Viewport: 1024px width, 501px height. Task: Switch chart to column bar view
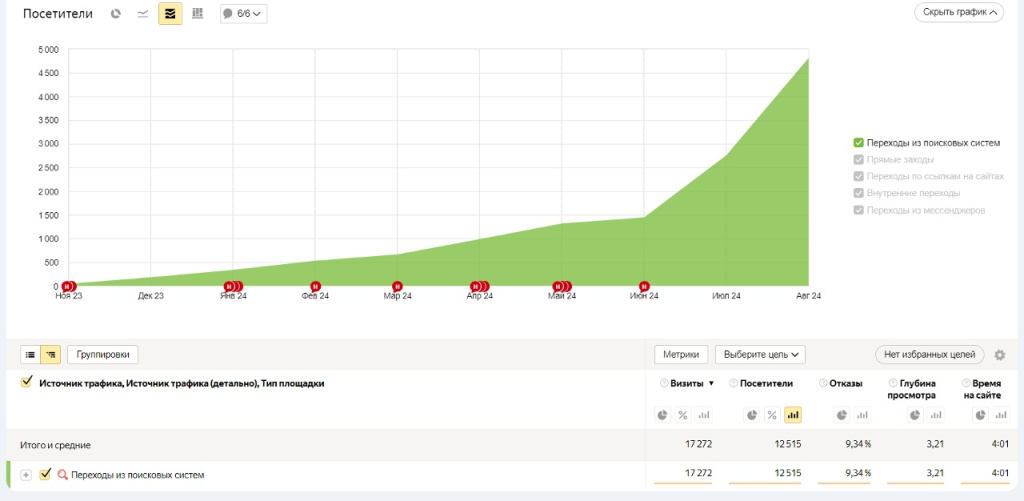tap(197, 14)
